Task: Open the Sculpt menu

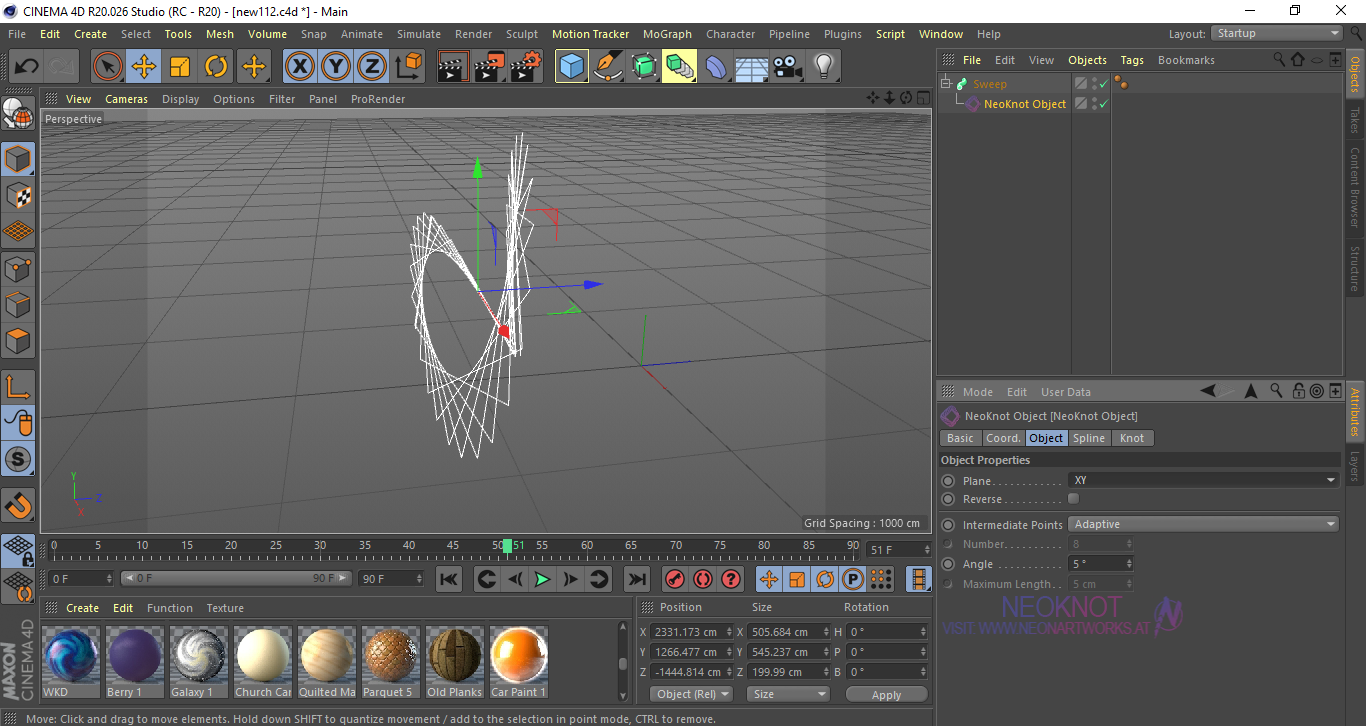Action: (x=522, y=34)
